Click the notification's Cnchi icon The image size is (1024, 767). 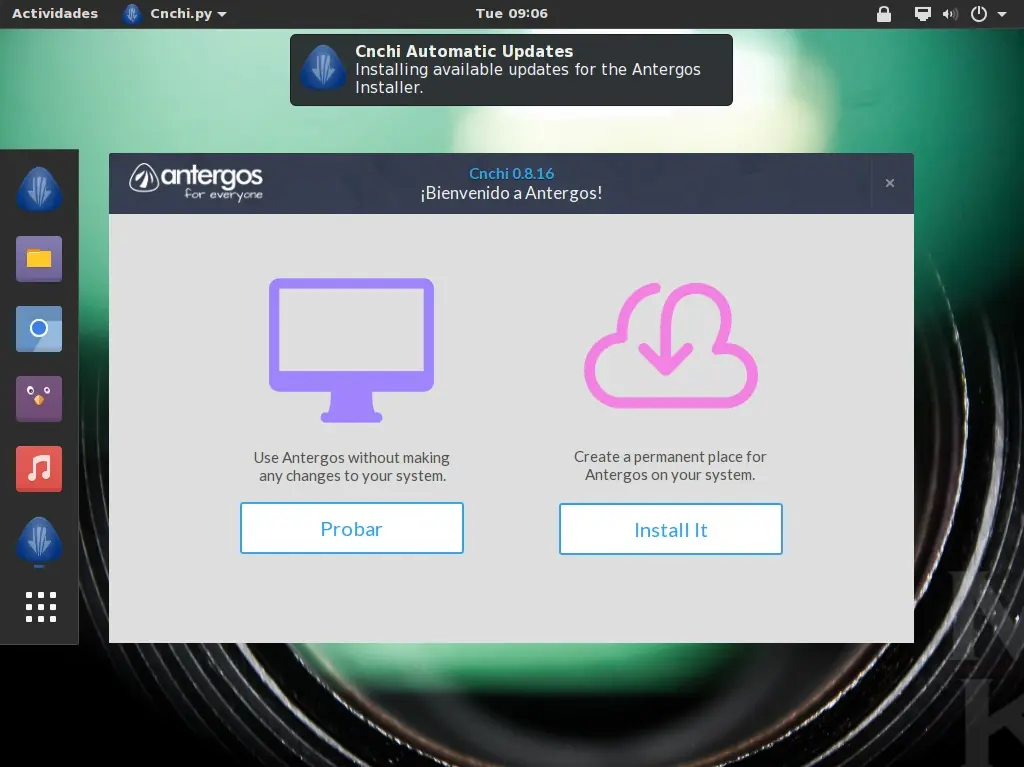click(323, 67)
